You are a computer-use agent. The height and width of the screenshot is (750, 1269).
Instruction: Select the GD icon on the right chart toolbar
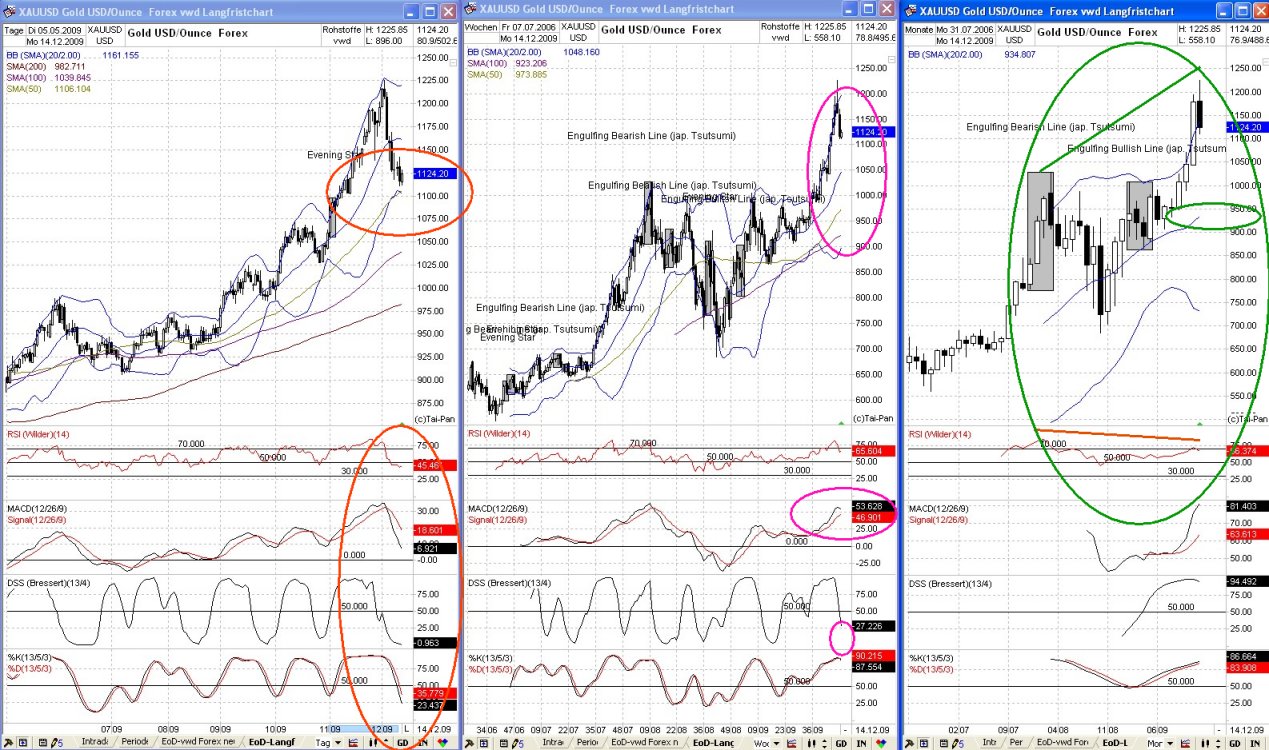click(1234, 744)
